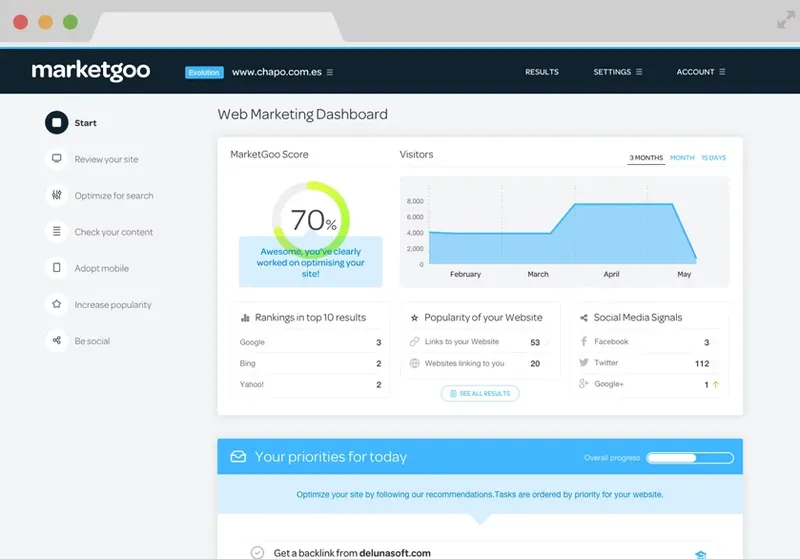Mark the delunasoft.com backlink task as done
800x559 pixels.
click(x=258, y=552)
